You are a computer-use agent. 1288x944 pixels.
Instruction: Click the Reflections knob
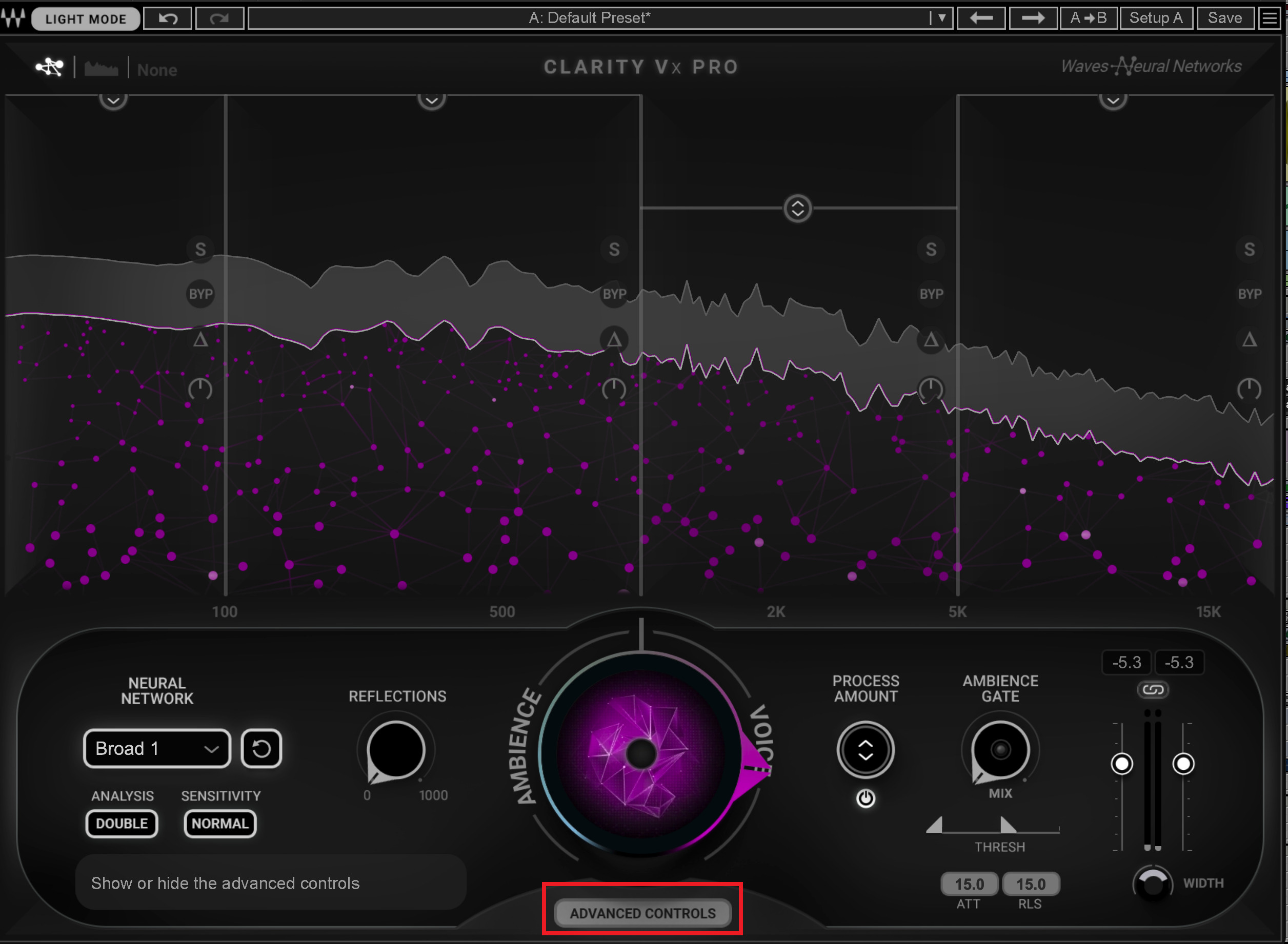pyautogui.click(x=396, y=750)
